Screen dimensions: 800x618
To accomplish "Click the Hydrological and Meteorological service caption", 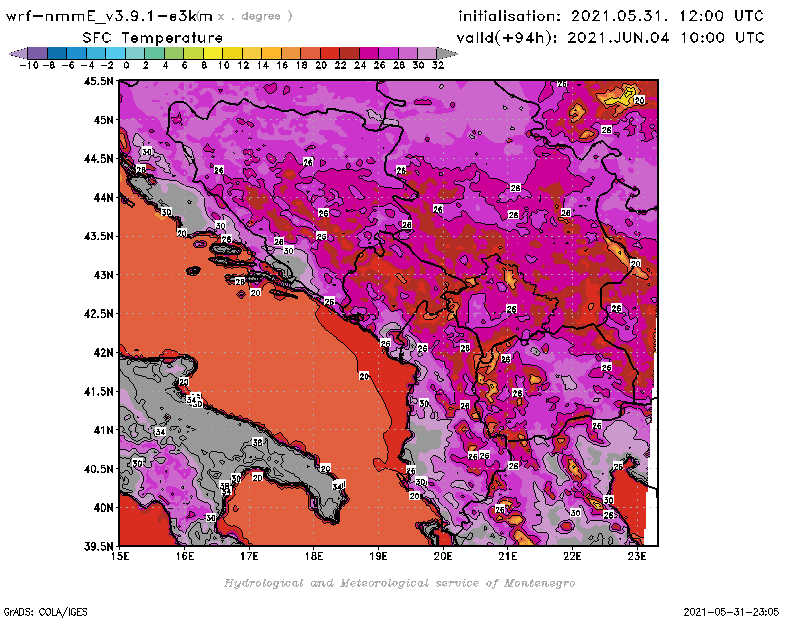I will click(x=399, y=583).
